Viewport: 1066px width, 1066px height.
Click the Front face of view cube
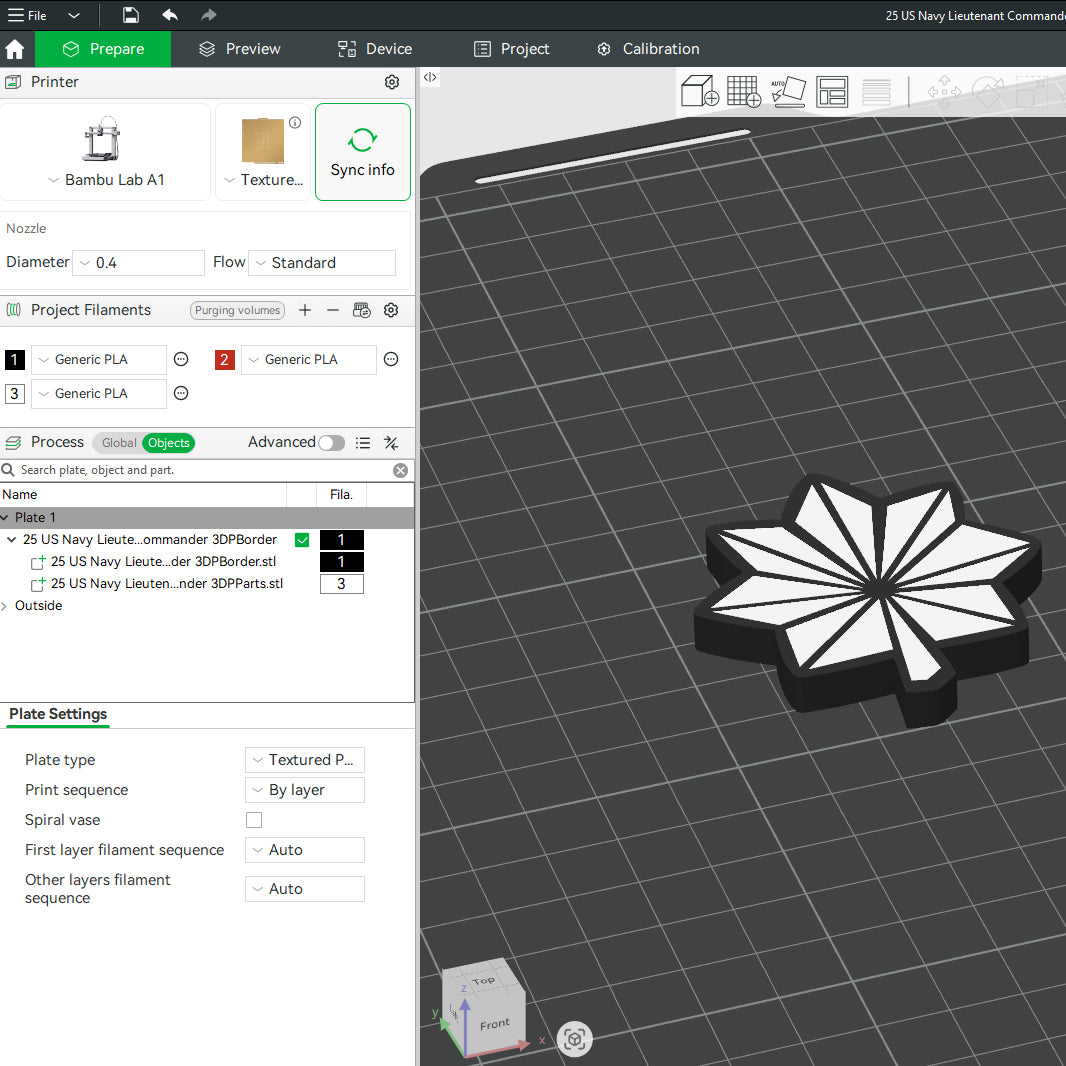(494, 1024)
